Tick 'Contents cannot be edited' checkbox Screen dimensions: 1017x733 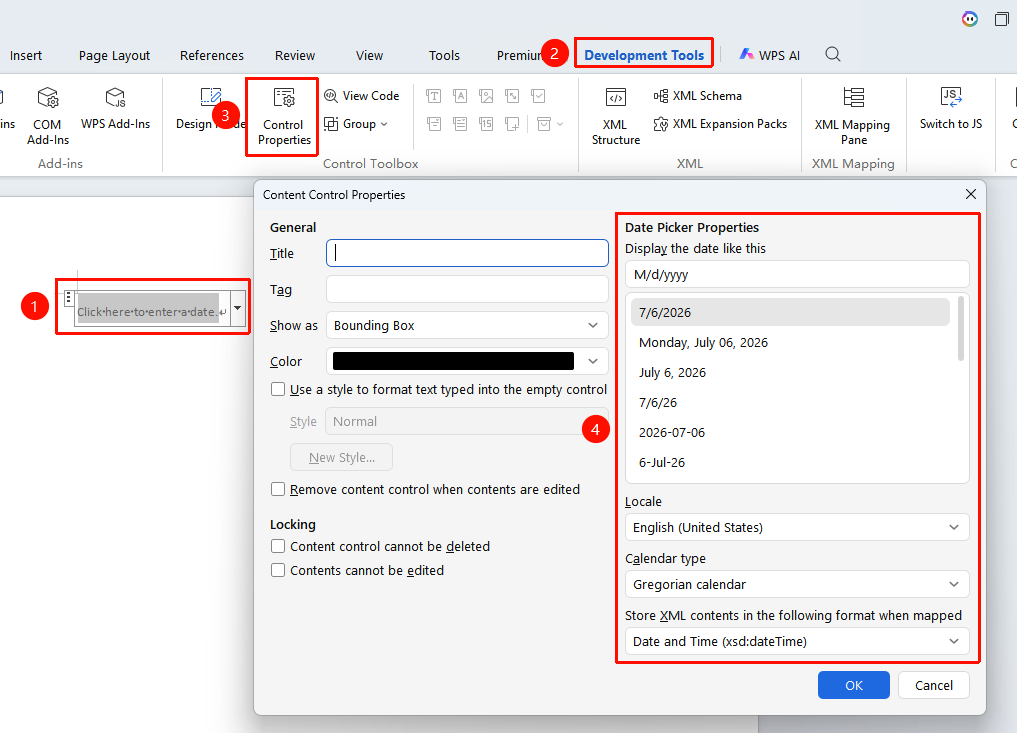[x=278, y=570]
